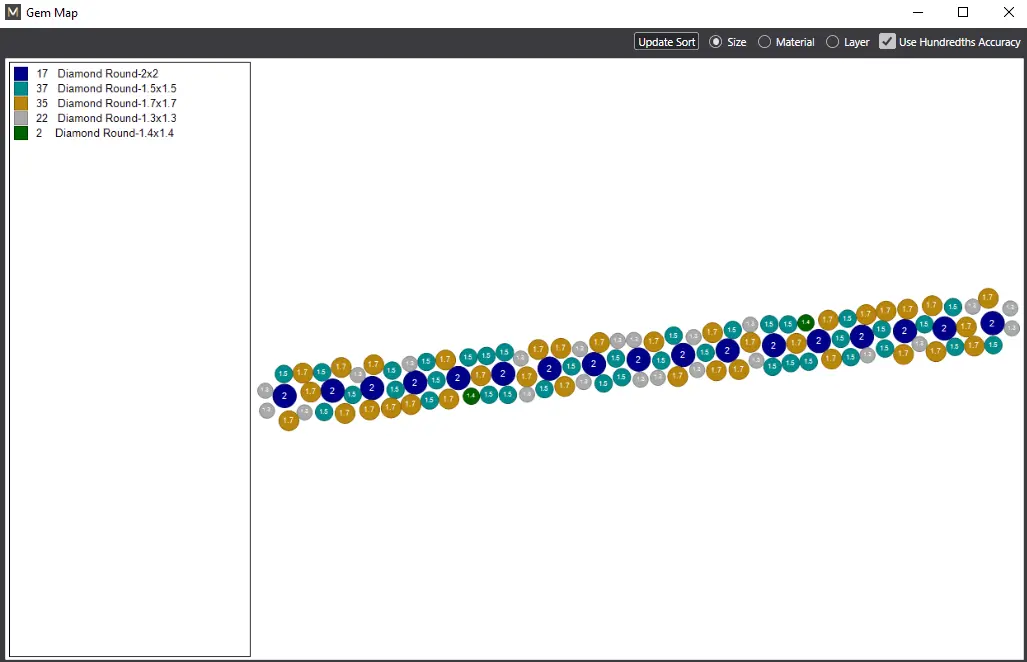Maximize the Gem Map window
The height and width of the screenshot is (662, 1027).
tap(963, 12)
